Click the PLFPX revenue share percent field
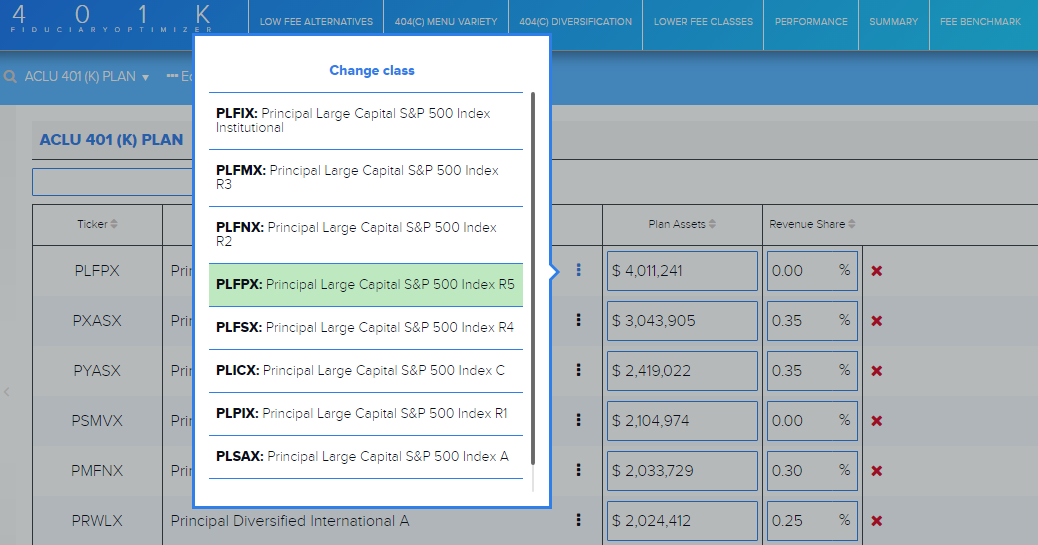The height and width of the screenshot is (545, 1038). [x=800, y=271]
